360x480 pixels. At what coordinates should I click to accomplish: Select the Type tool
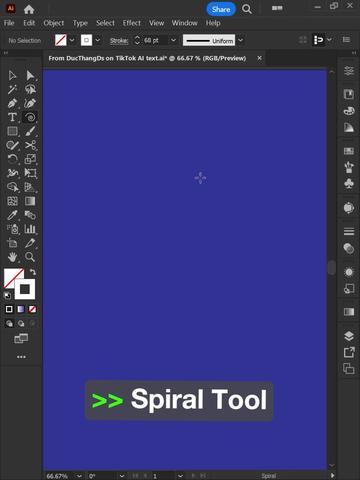pyautogui.click(x=12, y=117)
